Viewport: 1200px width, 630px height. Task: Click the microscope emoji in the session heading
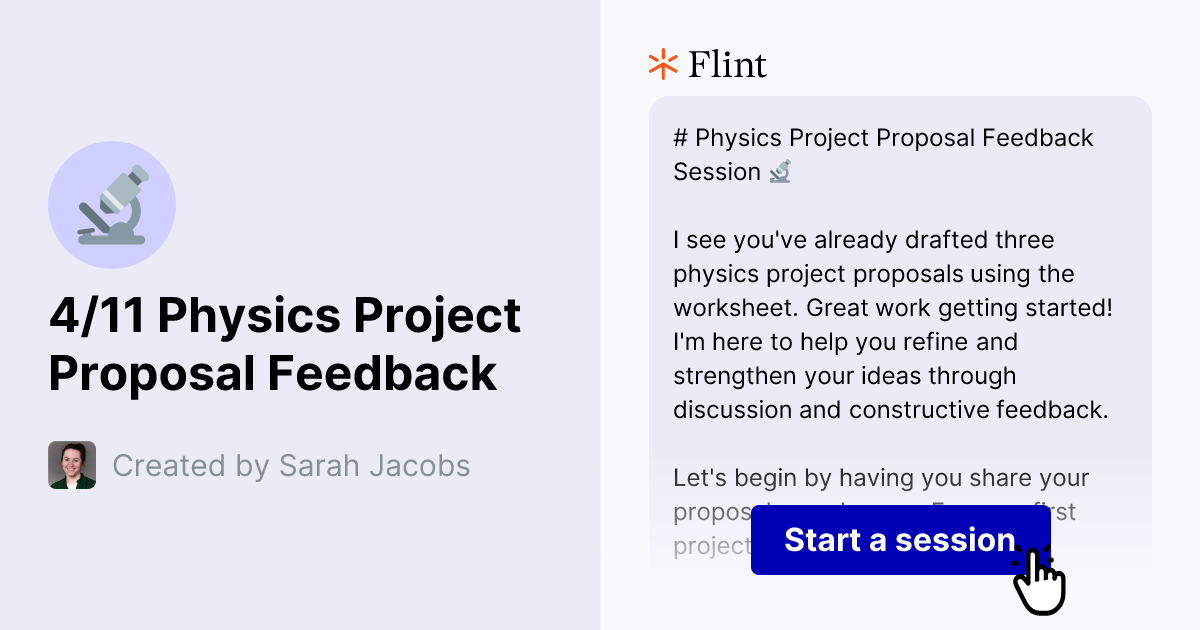click(x=778, y=171)
